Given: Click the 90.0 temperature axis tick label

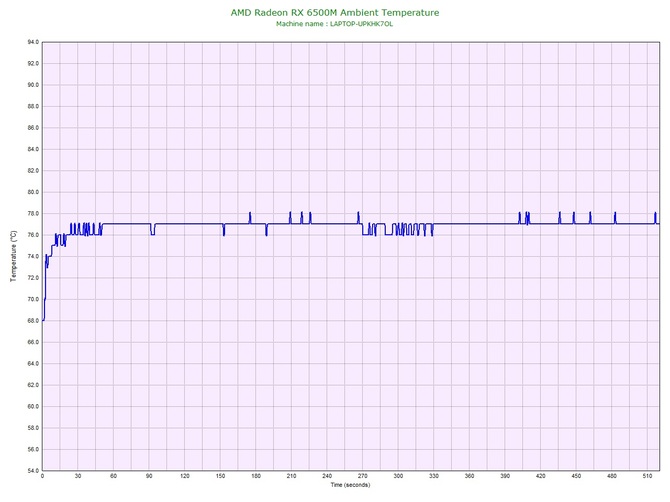Looking at the screenshot, I should (33, 85).
